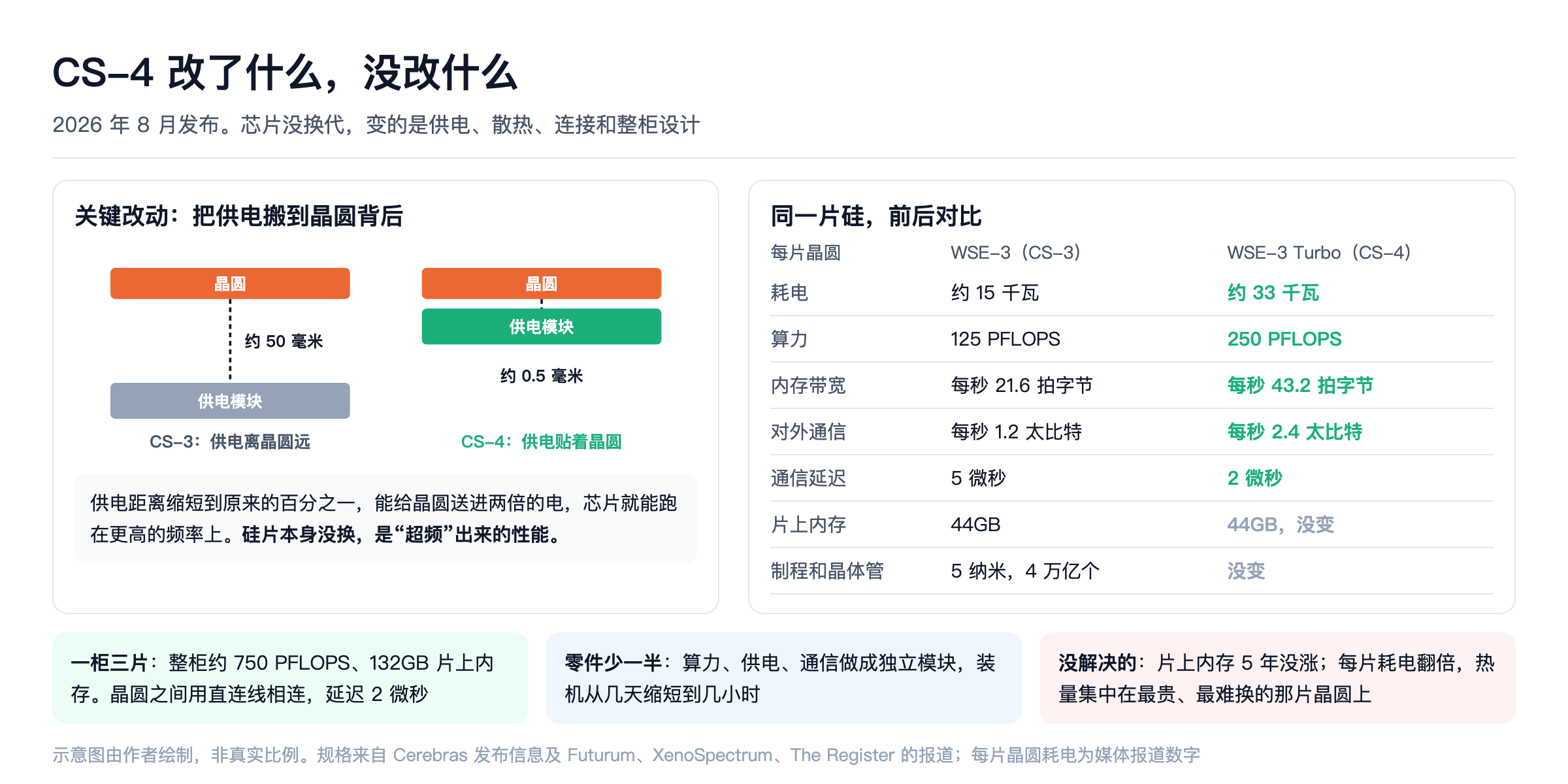Click the label '约 50 毫米'
The height and width of the screenshot is (784, 1568).
coord(284,341)
